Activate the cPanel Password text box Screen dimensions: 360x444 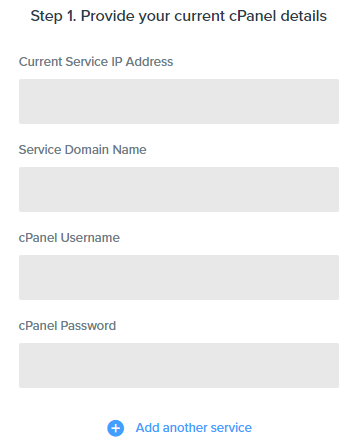[x=179, y=365]
